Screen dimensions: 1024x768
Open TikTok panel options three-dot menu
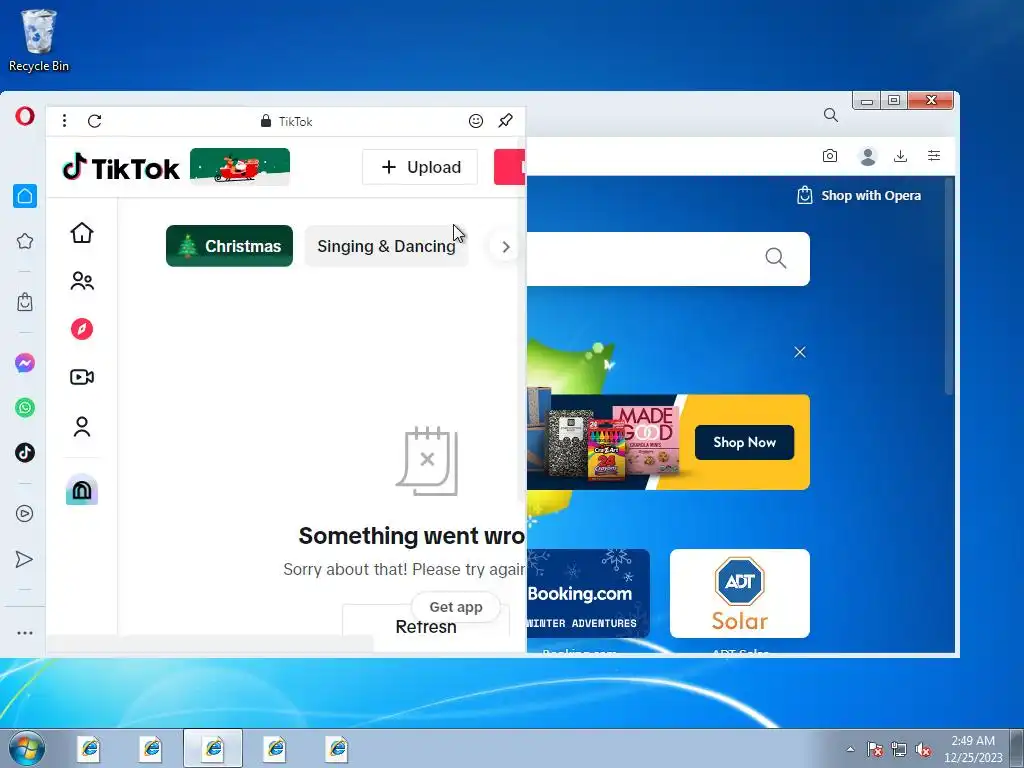point(64,121)
